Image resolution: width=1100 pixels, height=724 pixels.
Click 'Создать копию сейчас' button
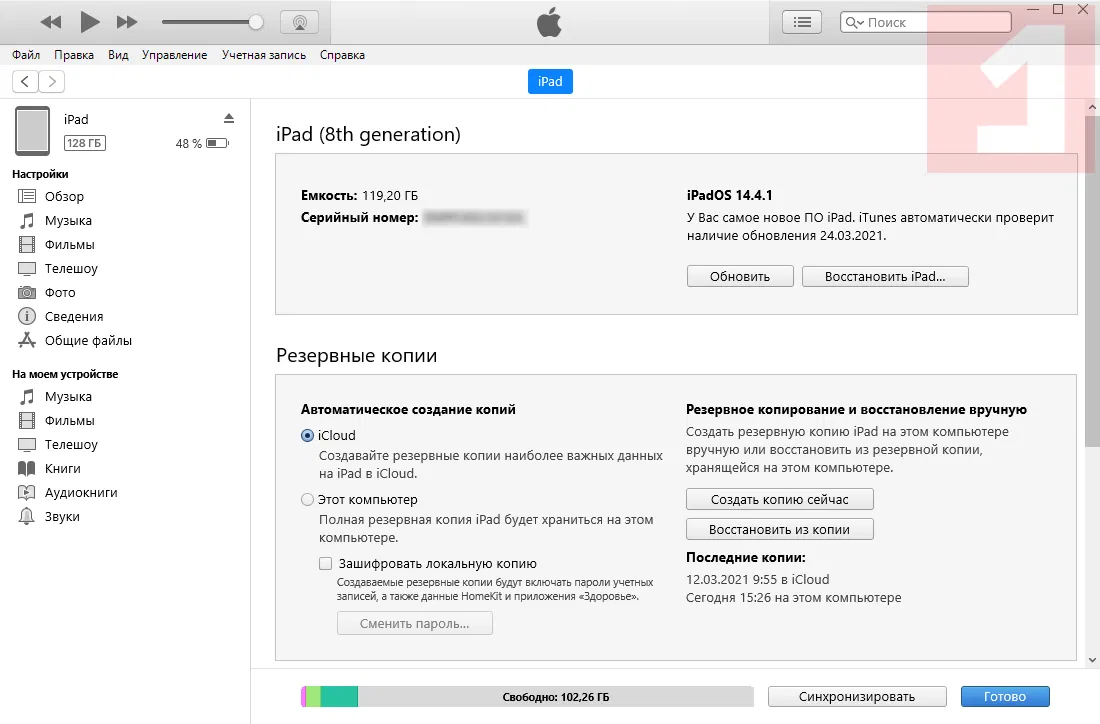[780, 499]
